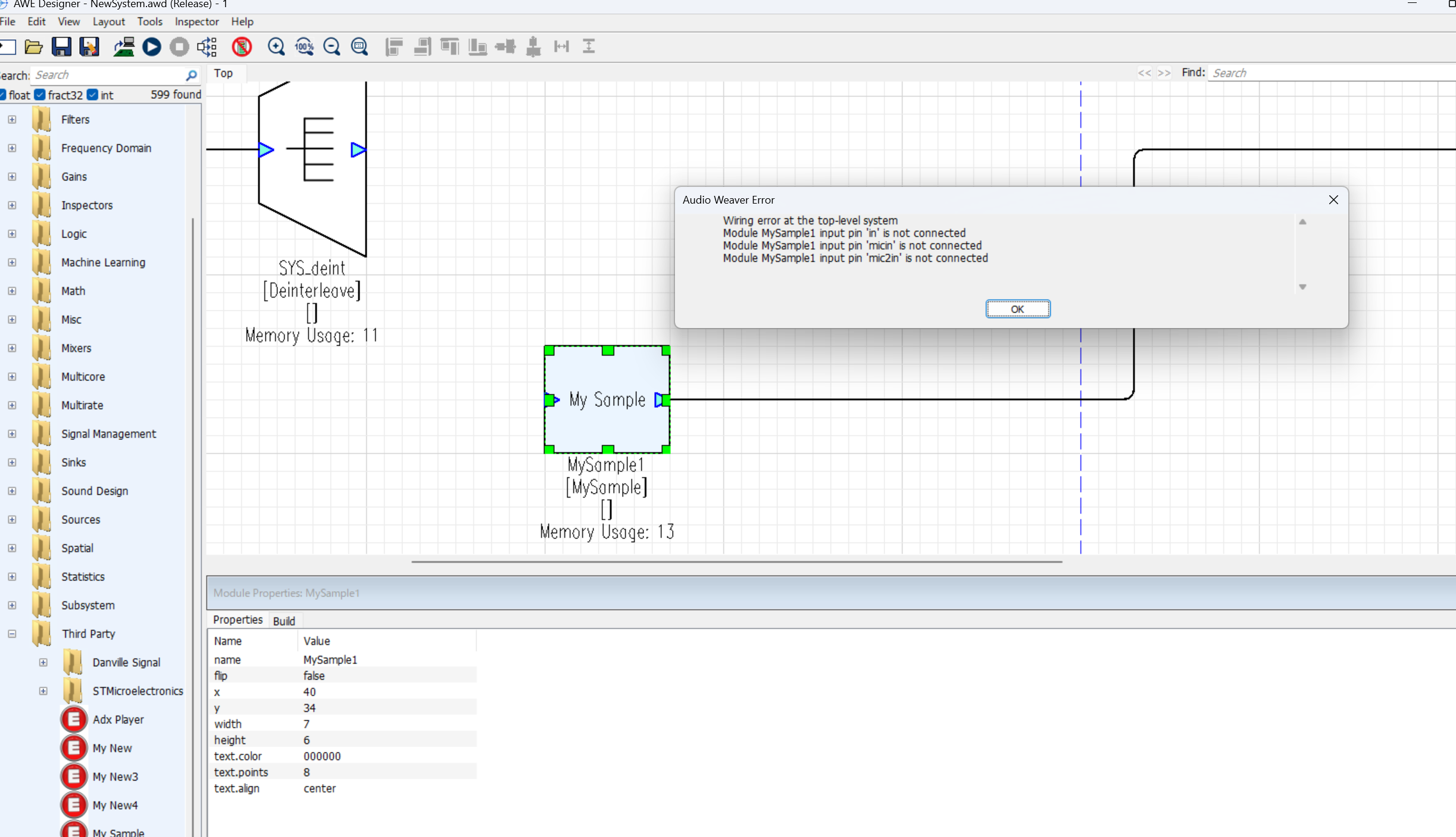Click the canvas horizontal scrollbar
Viewport: 1456px width, 837px height.
pos(736,561)
